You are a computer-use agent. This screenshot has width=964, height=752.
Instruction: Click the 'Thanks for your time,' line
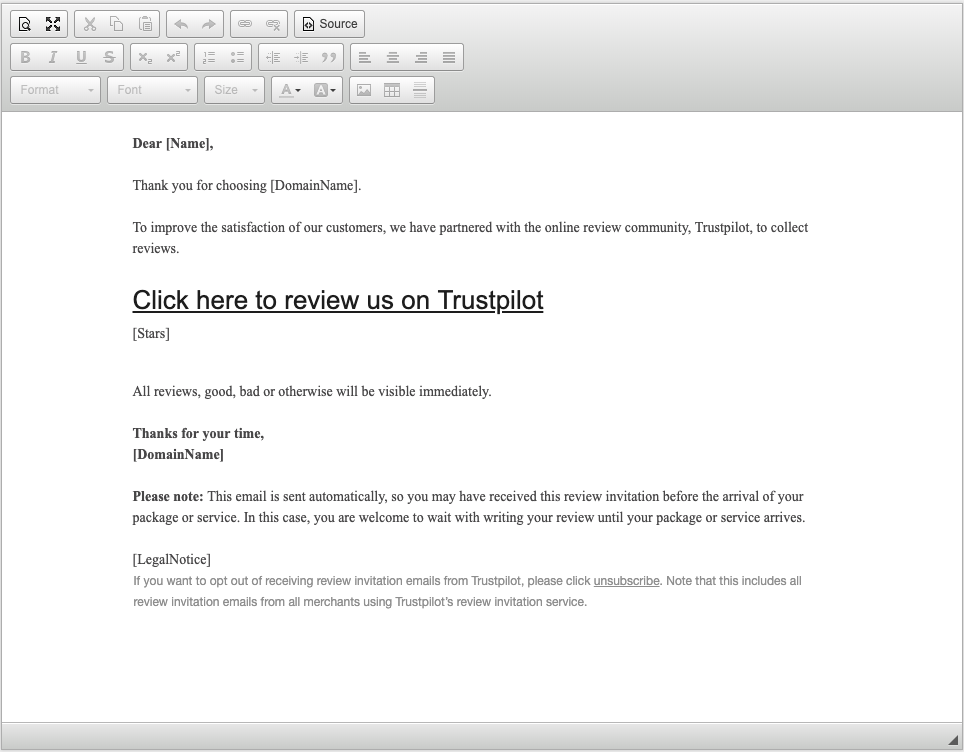199,433
